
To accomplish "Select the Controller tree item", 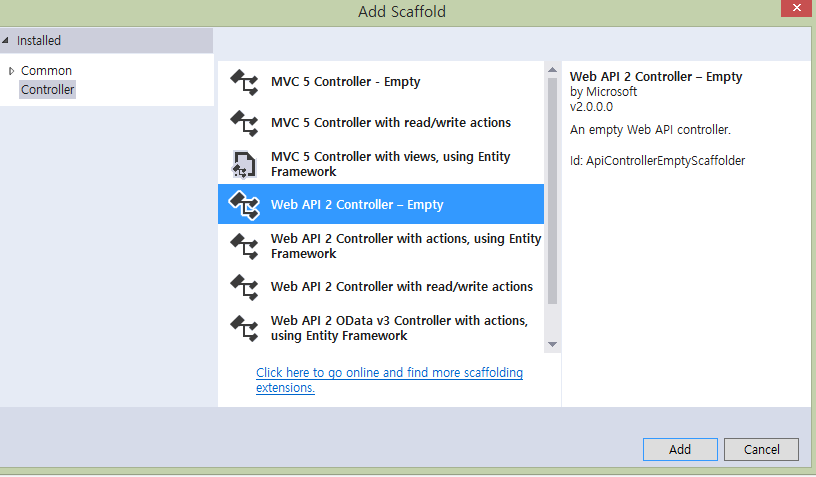I will (47, 89).
